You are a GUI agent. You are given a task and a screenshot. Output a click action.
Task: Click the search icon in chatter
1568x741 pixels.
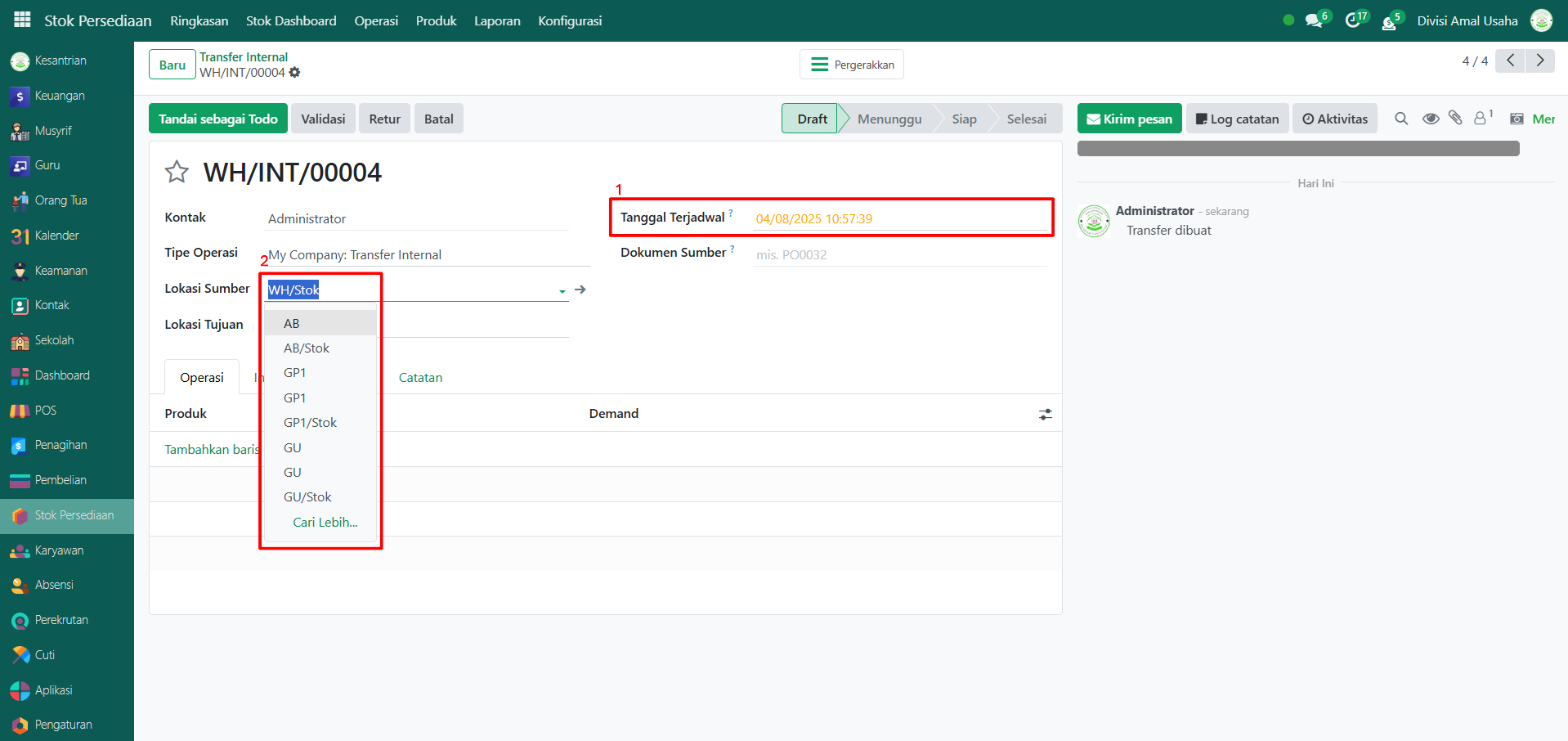(1401, 119)
